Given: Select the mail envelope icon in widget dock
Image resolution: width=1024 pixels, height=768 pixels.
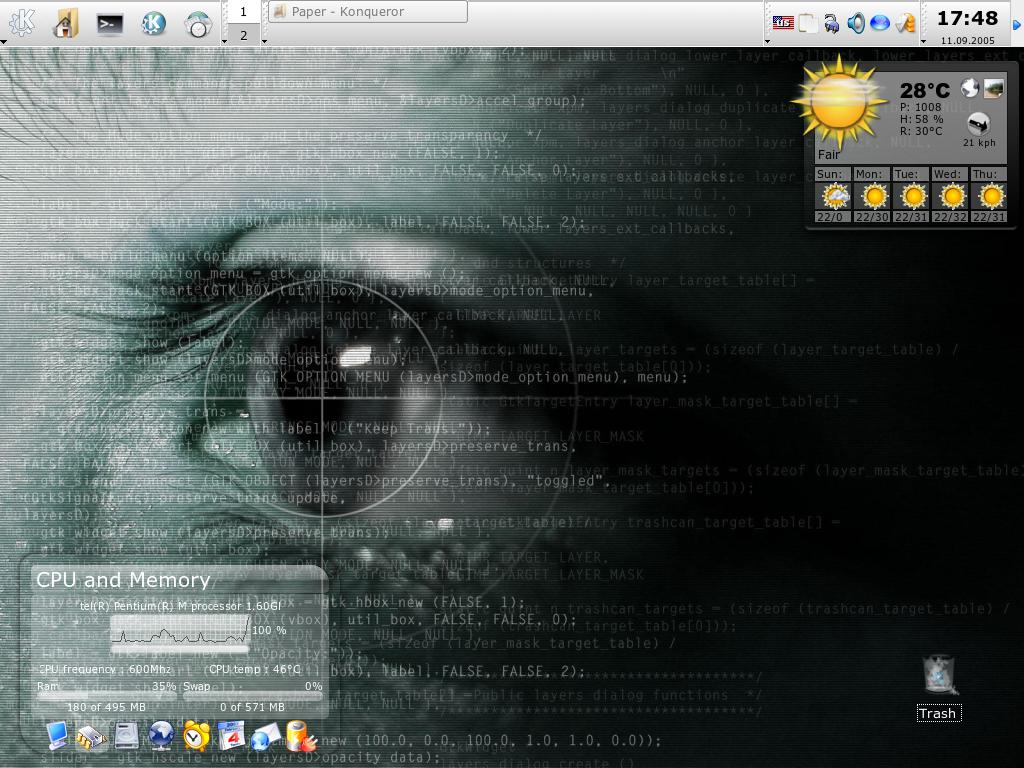Looking at the screenshot, I should coord(264,737).
